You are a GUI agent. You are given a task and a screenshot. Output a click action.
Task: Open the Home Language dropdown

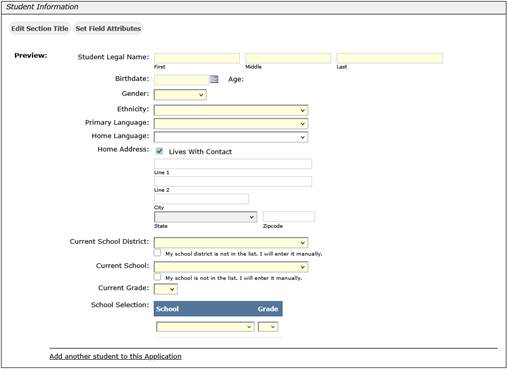click(x=231, y=137)
